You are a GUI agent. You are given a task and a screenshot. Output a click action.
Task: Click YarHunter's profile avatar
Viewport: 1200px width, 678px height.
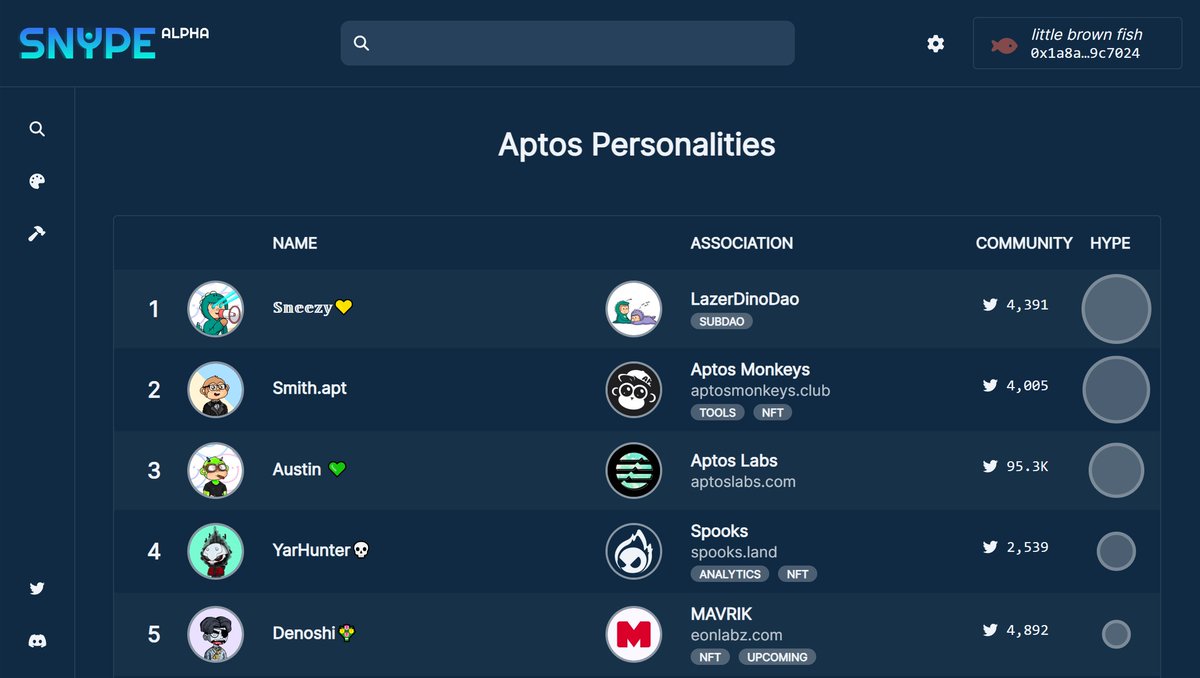pos(216,551)
